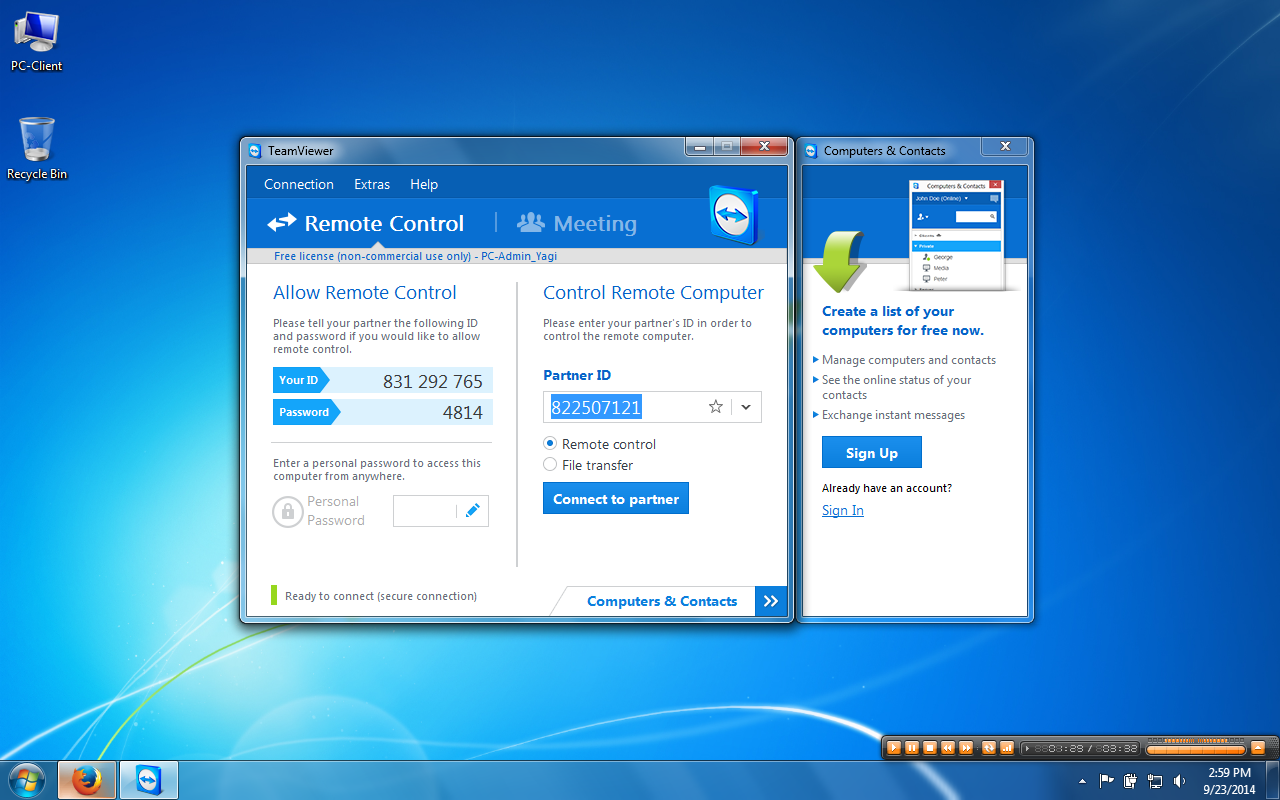Click the stop button on media widget
This screenshot has width=1280, height=800.
pyautogui.click(x=930, y=748)
